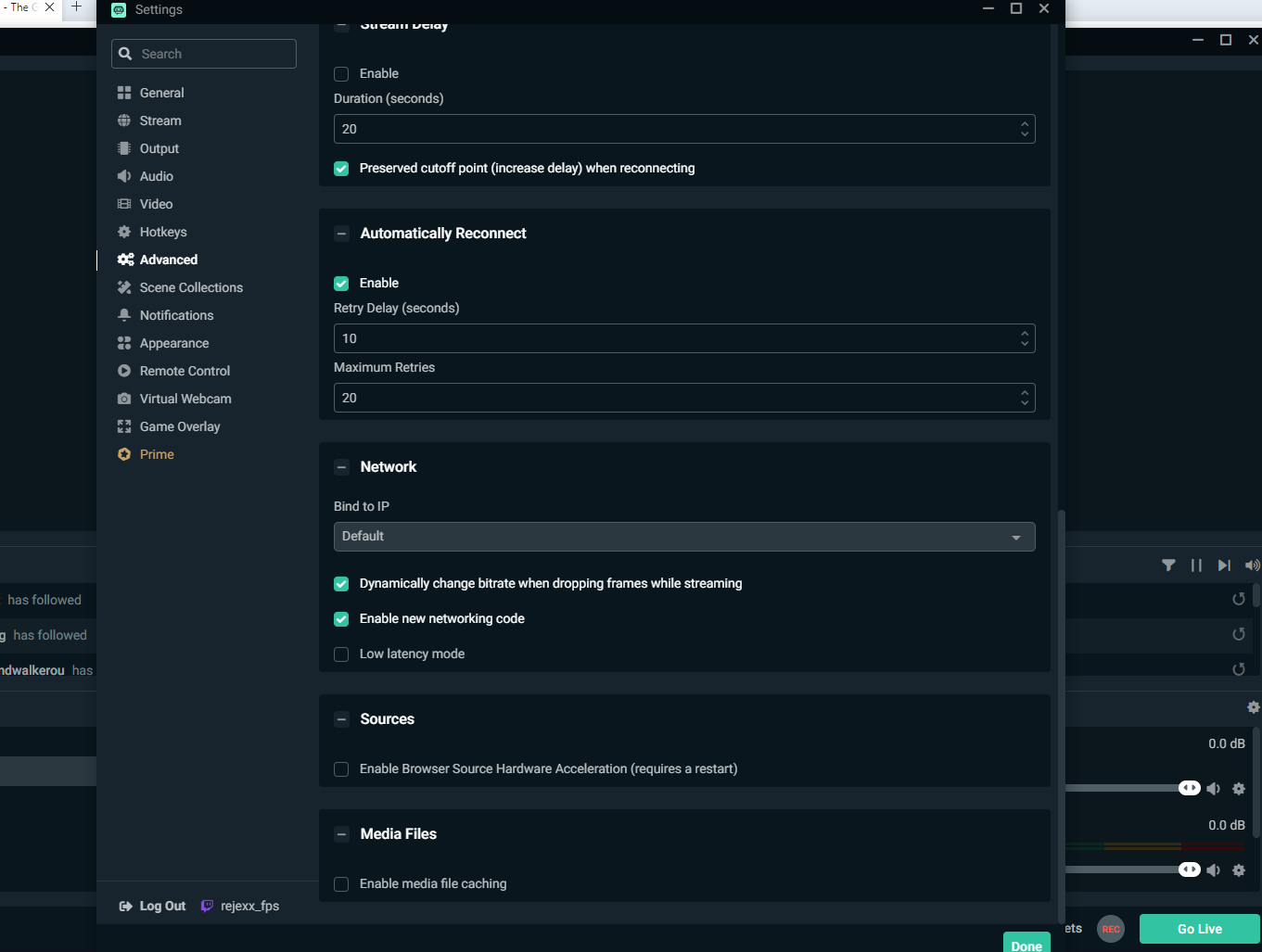Switch to the Scene Collections settings
This screenshot has height=952, width=1262.
coord(191,287)
